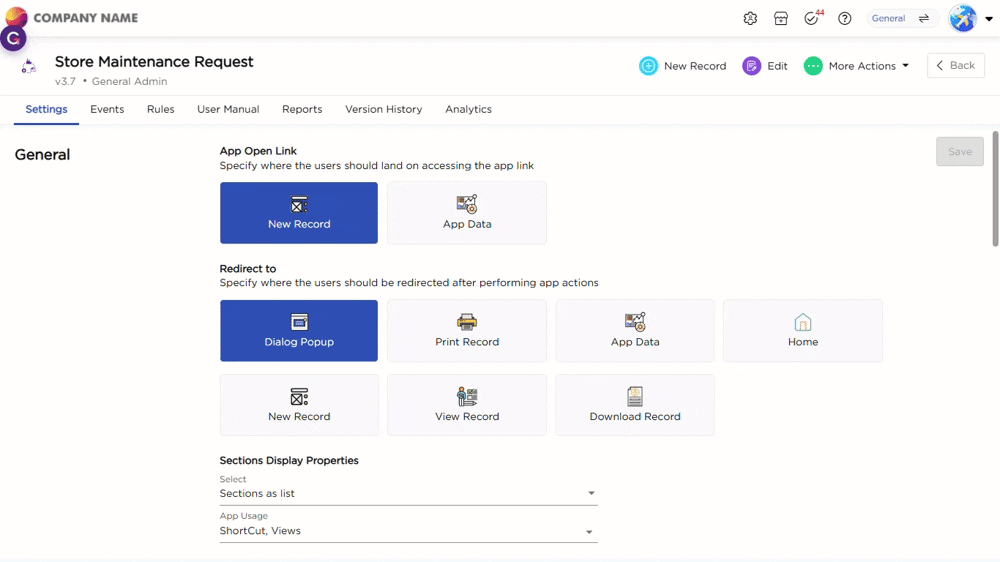Choose Home redirect option
The image size is (1000, 562).
(802, 331)
